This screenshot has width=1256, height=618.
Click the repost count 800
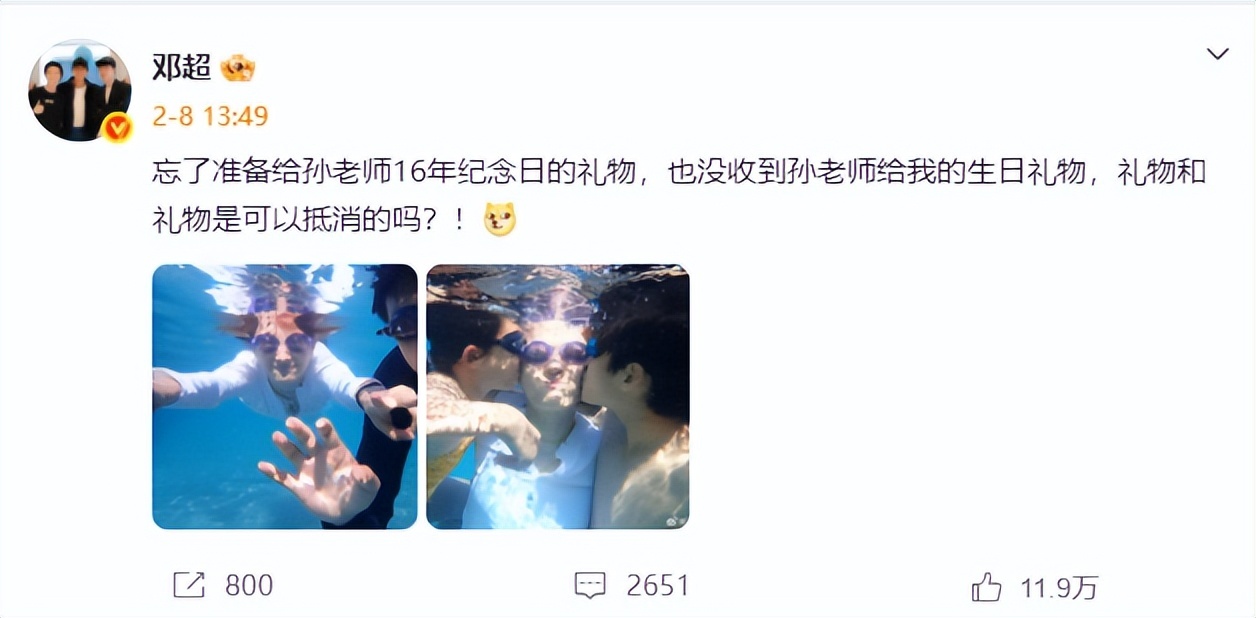tap(249, 585)
